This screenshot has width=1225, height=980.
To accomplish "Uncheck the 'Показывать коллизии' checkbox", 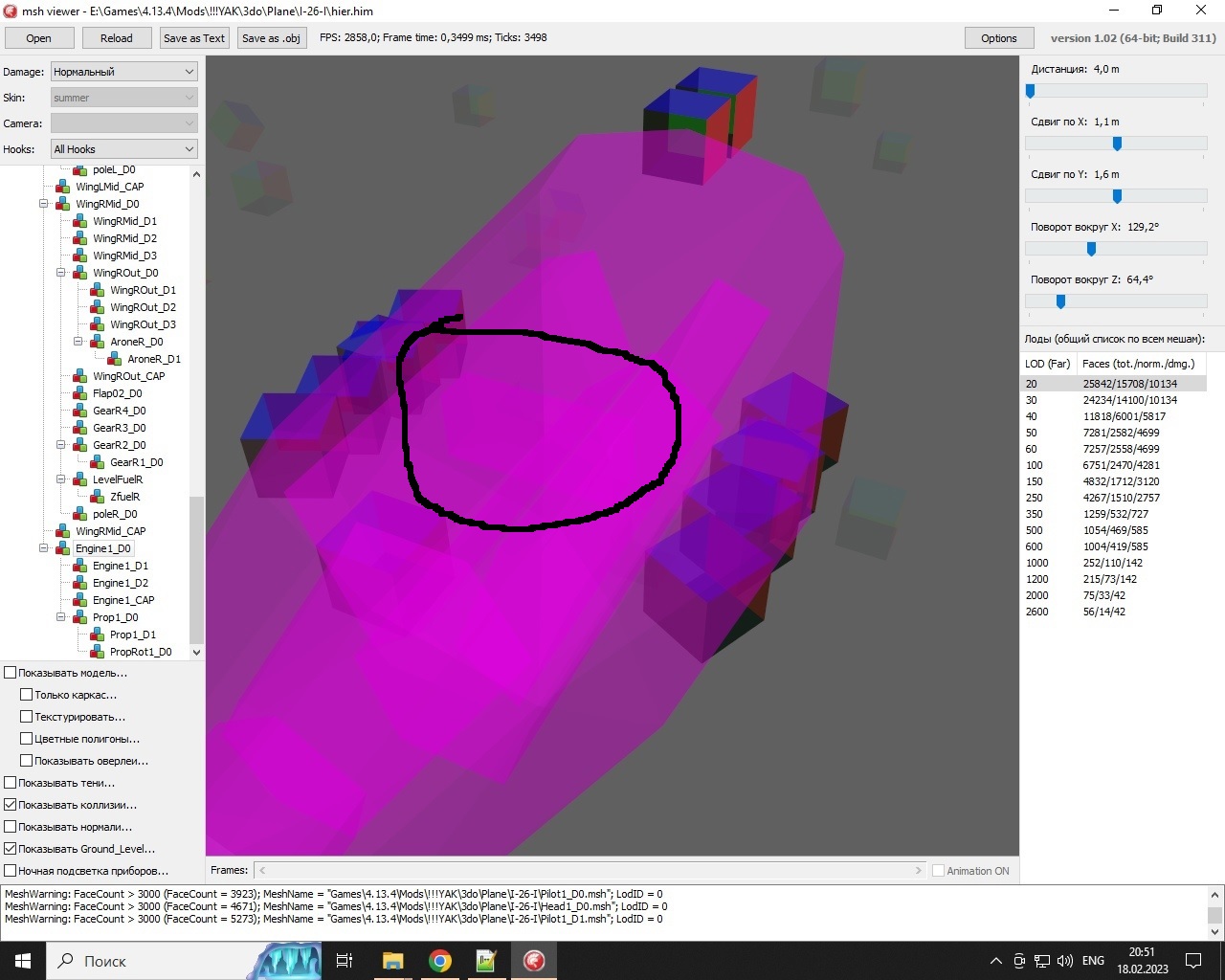I will [x=11, y=805].
